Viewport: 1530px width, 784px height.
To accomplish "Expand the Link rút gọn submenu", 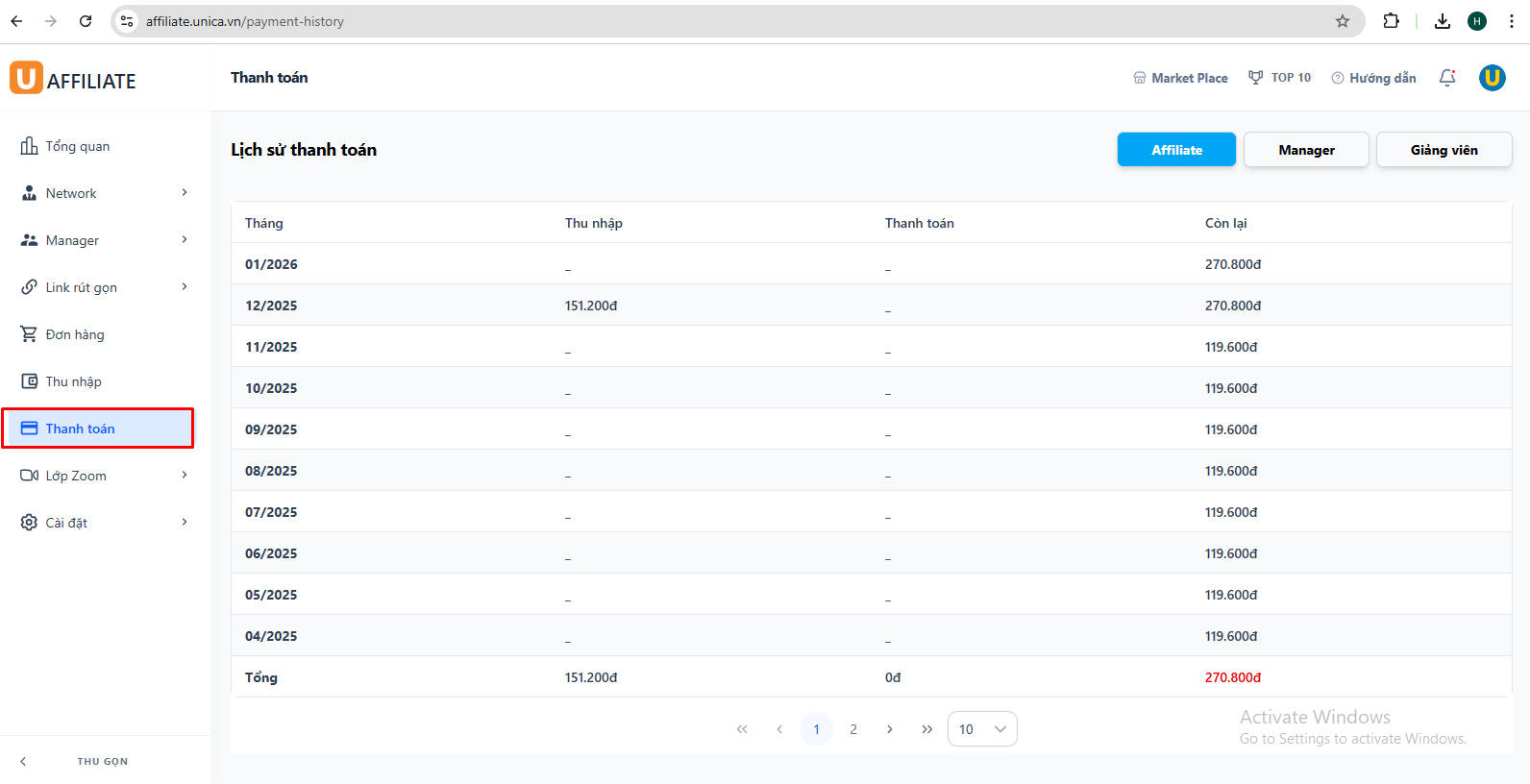I will point(104,287).
